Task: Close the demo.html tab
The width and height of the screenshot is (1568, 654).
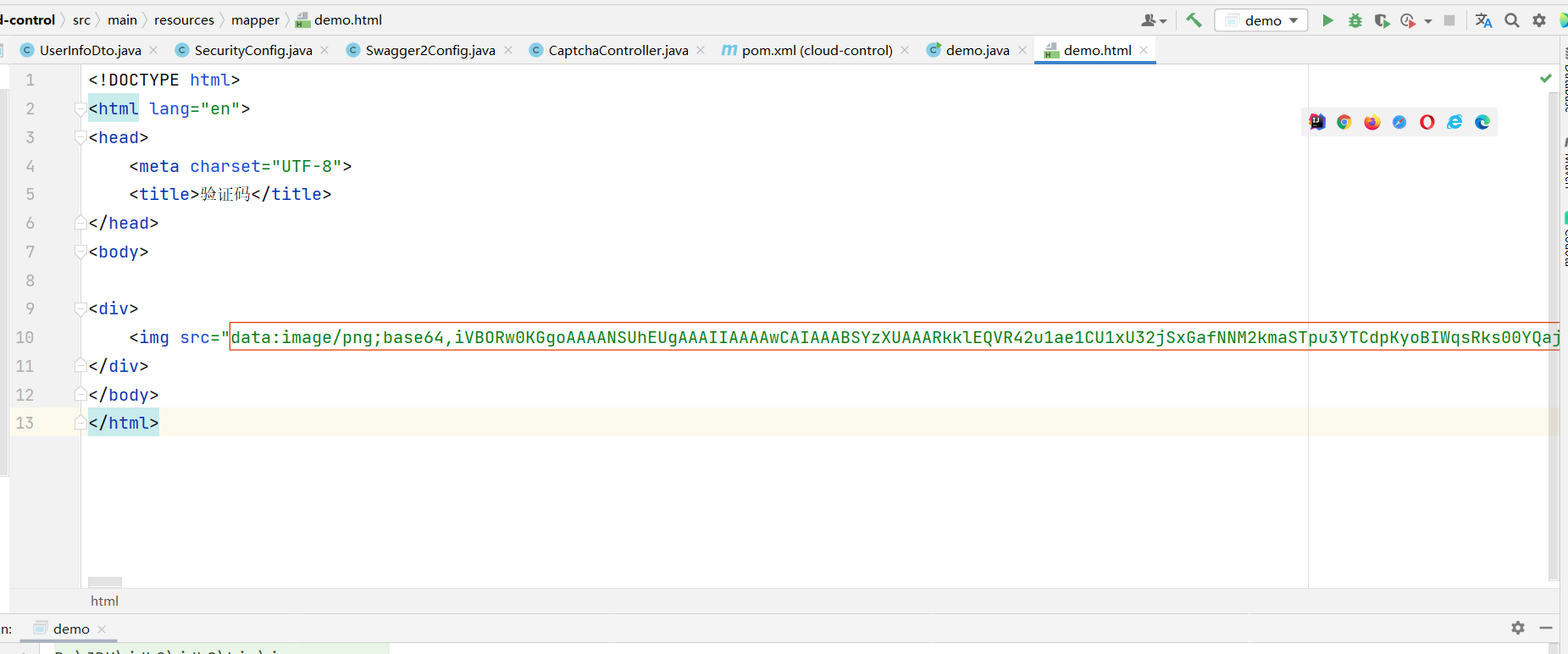Action: click(1144, 50)
